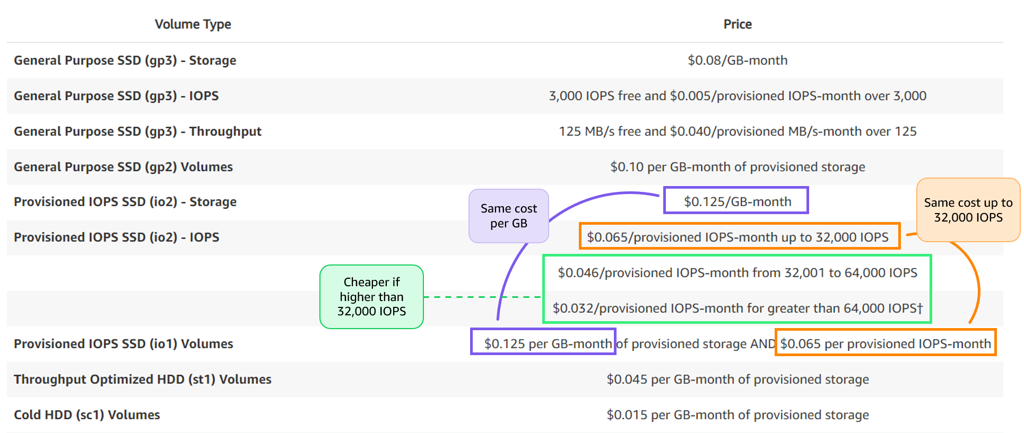Click the Volume Type column header
Screen dimensions: 1024x433
coord(193,24)
